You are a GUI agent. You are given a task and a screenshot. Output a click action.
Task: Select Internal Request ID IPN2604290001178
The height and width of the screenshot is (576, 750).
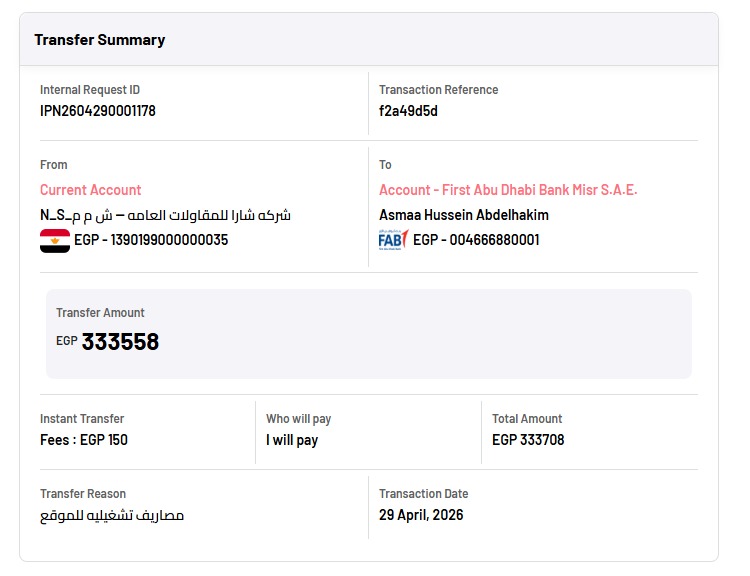coord(98,111)
